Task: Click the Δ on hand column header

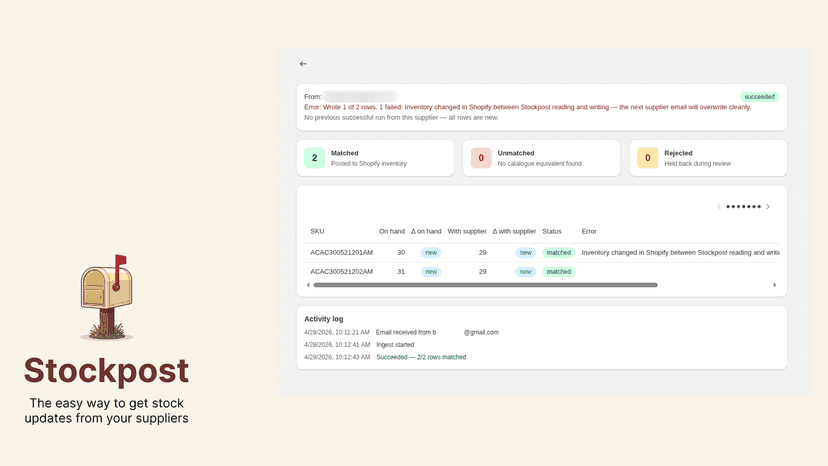Action: click(426, 231)
